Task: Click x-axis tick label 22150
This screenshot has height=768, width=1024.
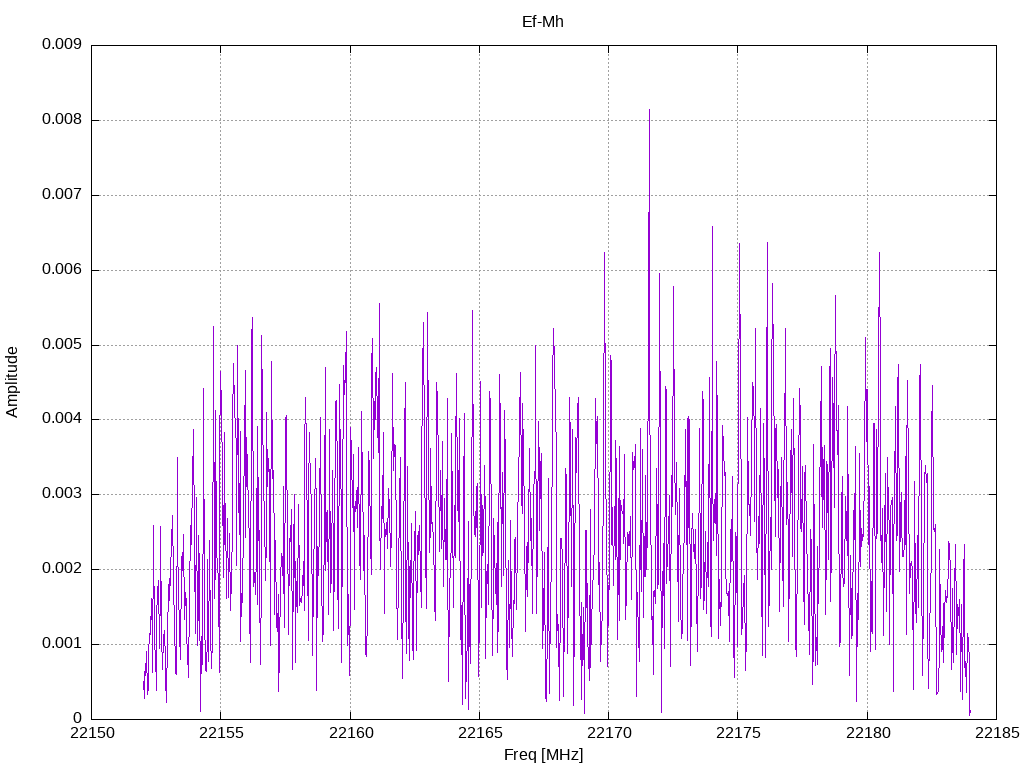Action: point(92,733)
